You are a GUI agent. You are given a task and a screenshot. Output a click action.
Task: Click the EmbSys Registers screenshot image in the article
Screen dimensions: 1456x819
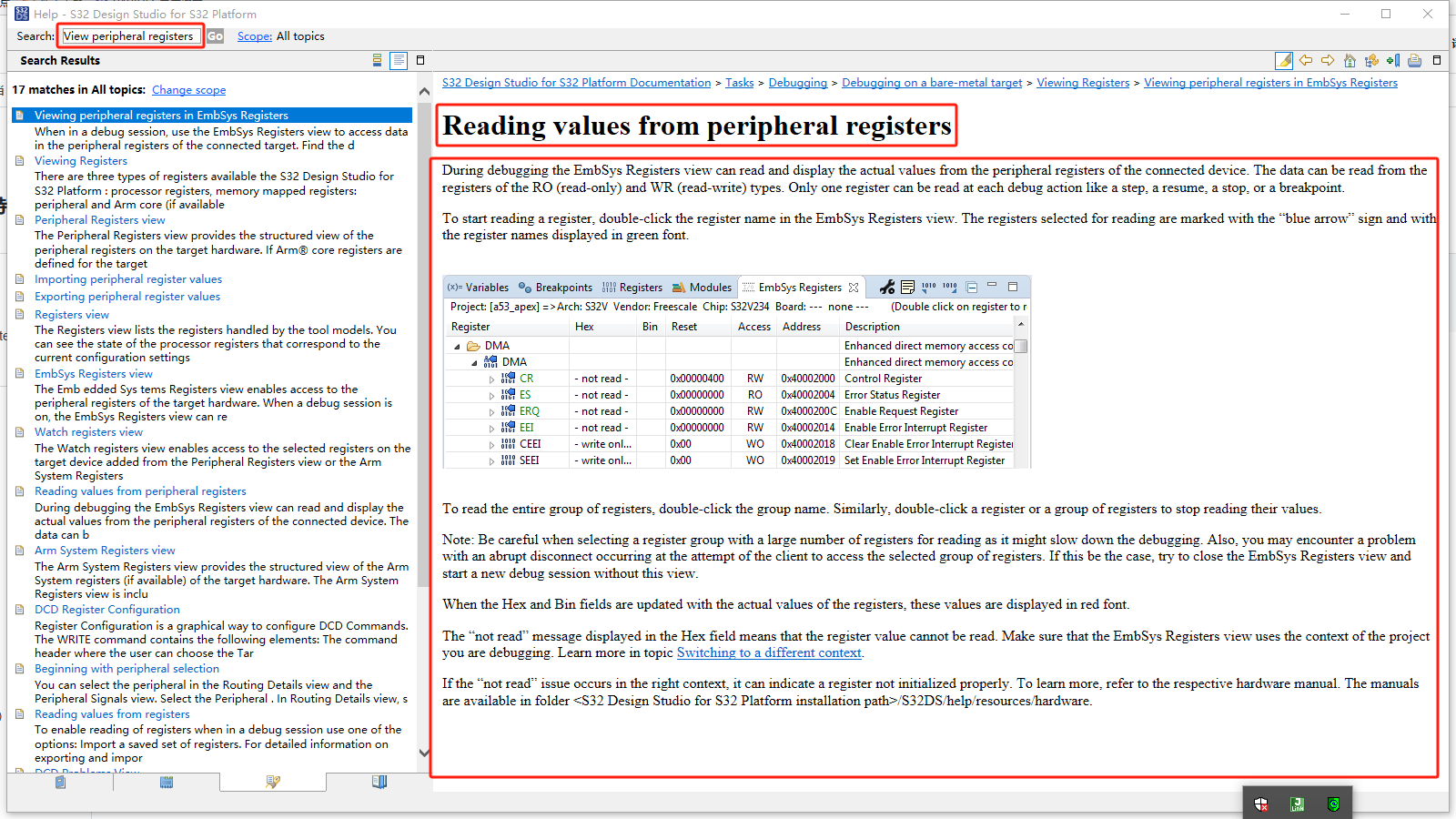point(737,371)
